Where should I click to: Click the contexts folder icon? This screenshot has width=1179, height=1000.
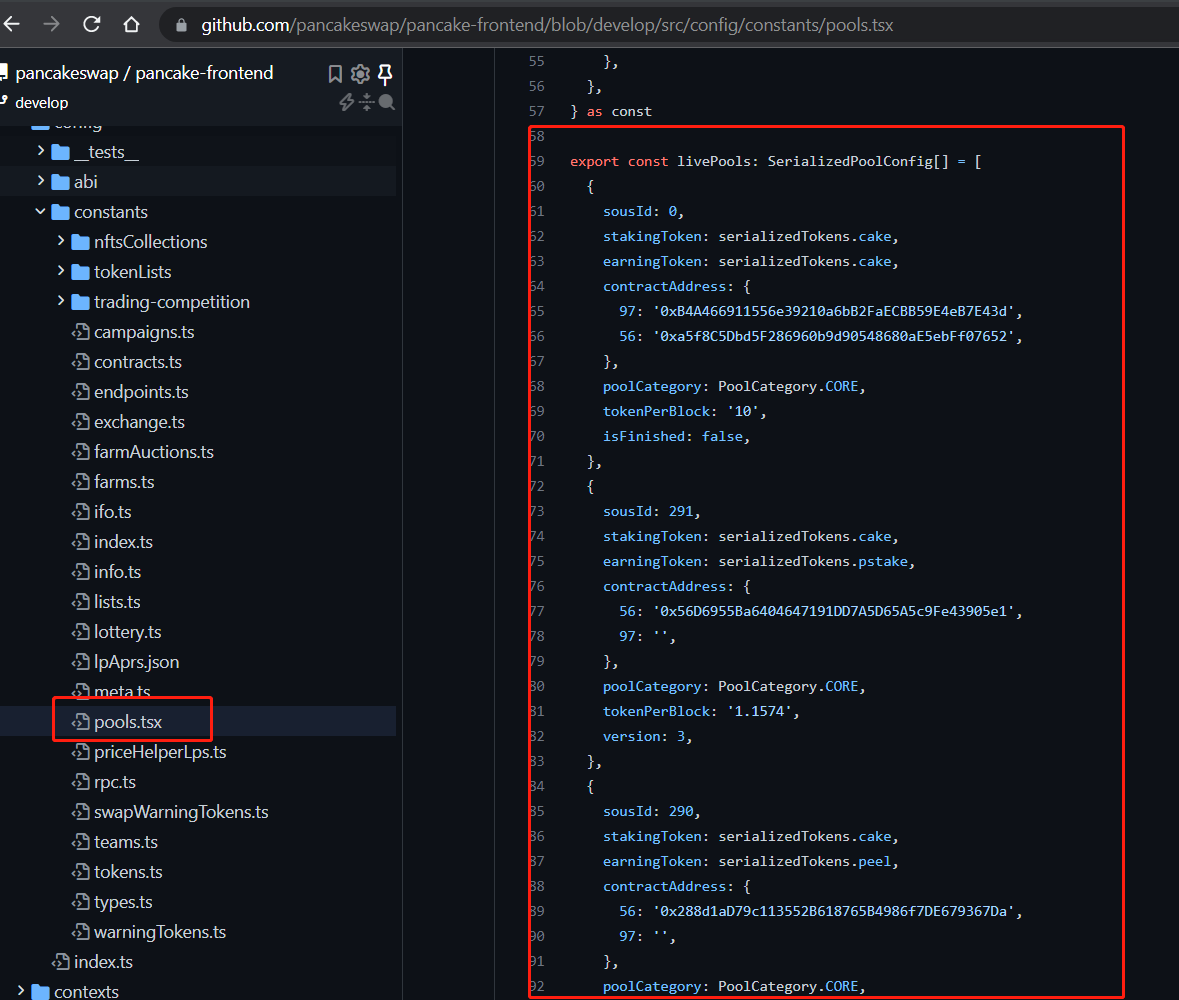(41, 992)
